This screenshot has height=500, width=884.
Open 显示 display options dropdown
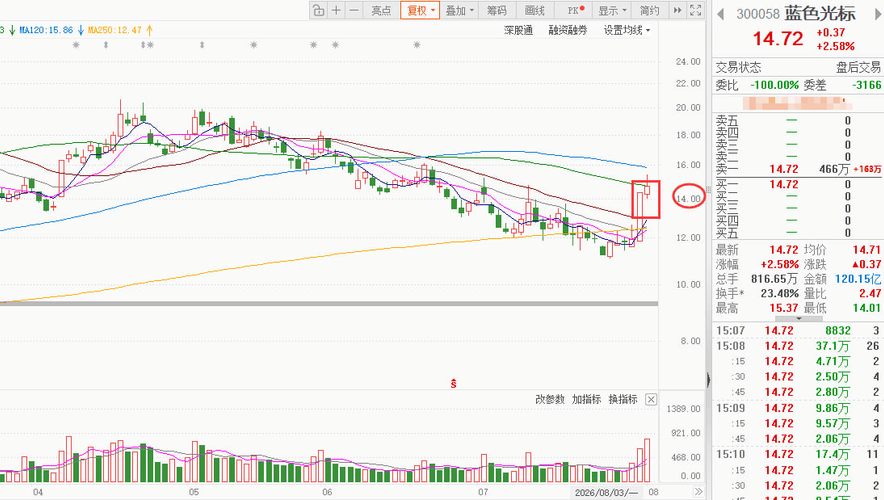point(612,10)
